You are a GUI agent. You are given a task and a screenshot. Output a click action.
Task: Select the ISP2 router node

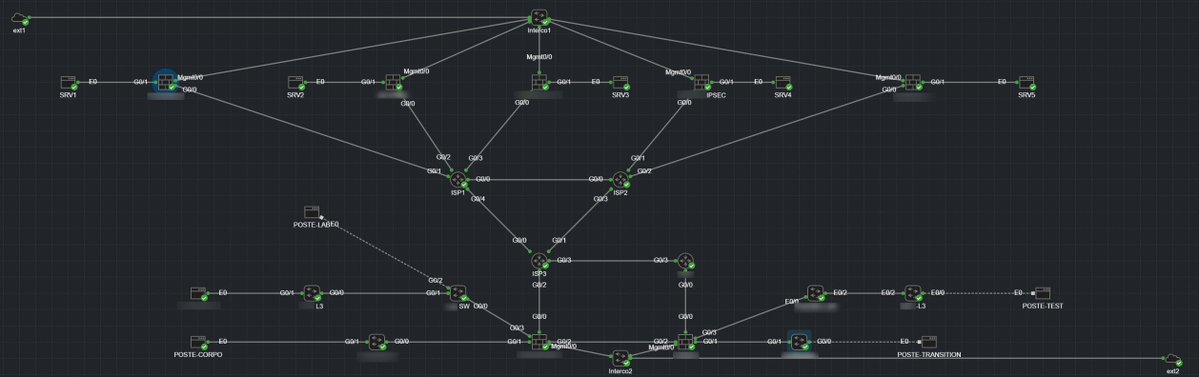(x=620, y=180)
